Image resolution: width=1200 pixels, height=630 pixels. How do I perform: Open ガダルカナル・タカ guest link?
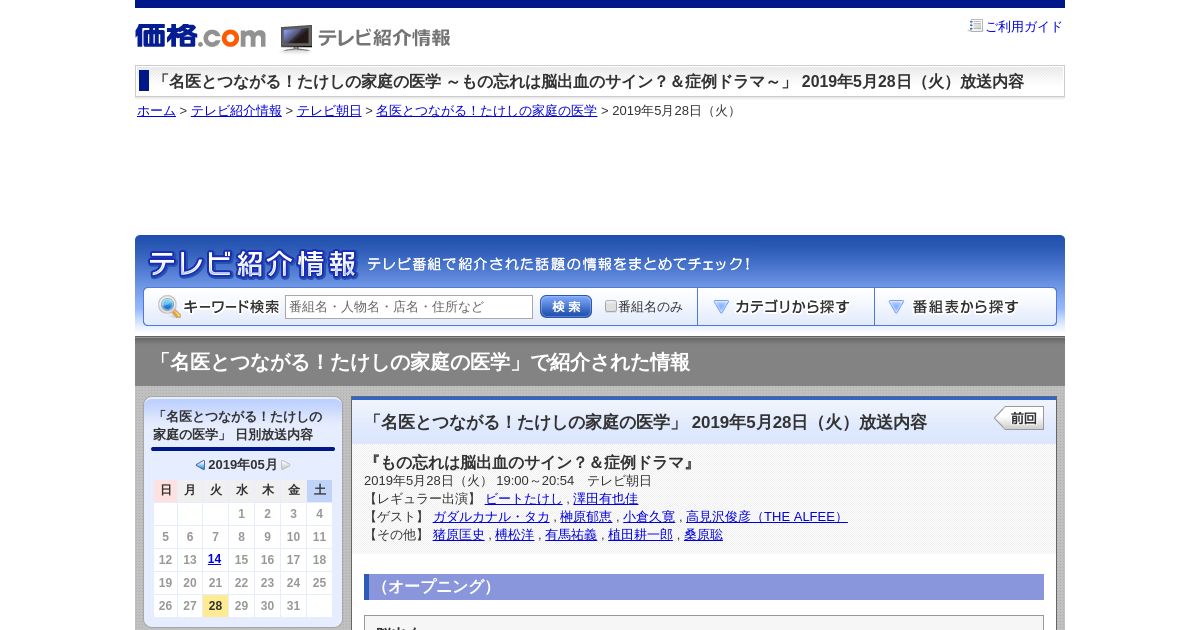(491, 517)
